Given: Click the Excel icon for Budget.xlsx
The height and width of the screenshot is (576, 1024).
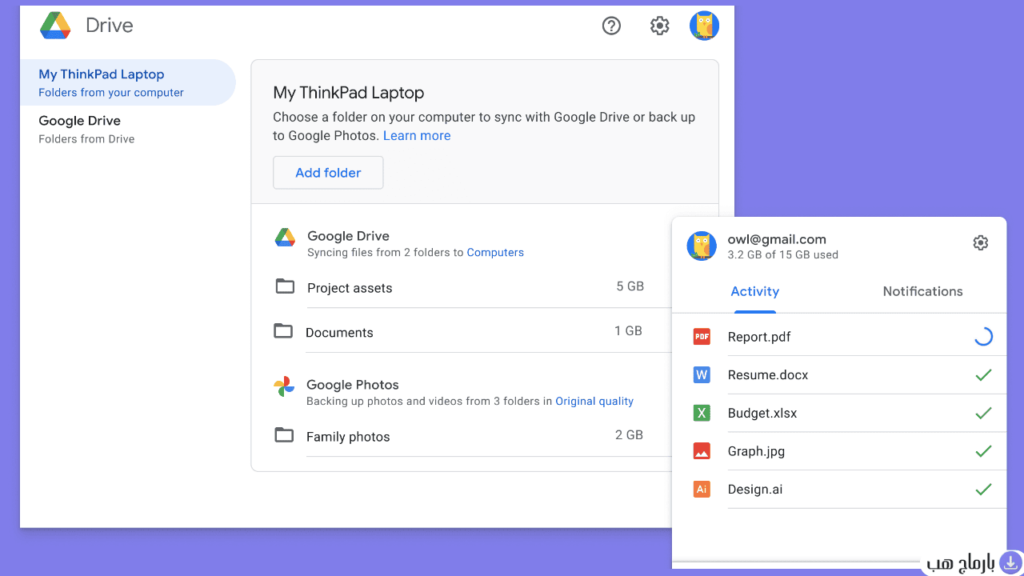Looking at the screenshot, I should coord(701,413).
